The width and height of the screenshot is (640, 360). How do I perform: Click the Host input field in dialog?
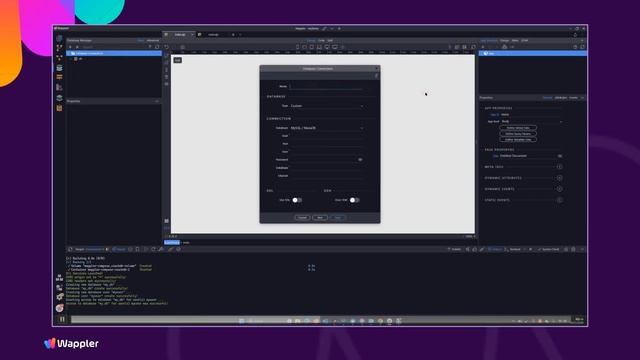coord(326,136)
